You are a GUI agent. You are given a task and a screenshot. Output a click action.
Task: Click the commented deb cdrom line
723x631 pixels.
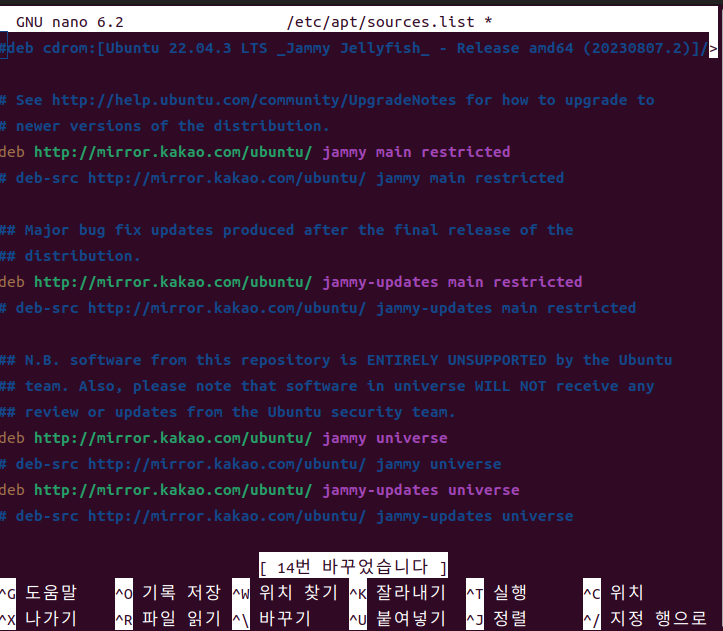click(354, 48)
